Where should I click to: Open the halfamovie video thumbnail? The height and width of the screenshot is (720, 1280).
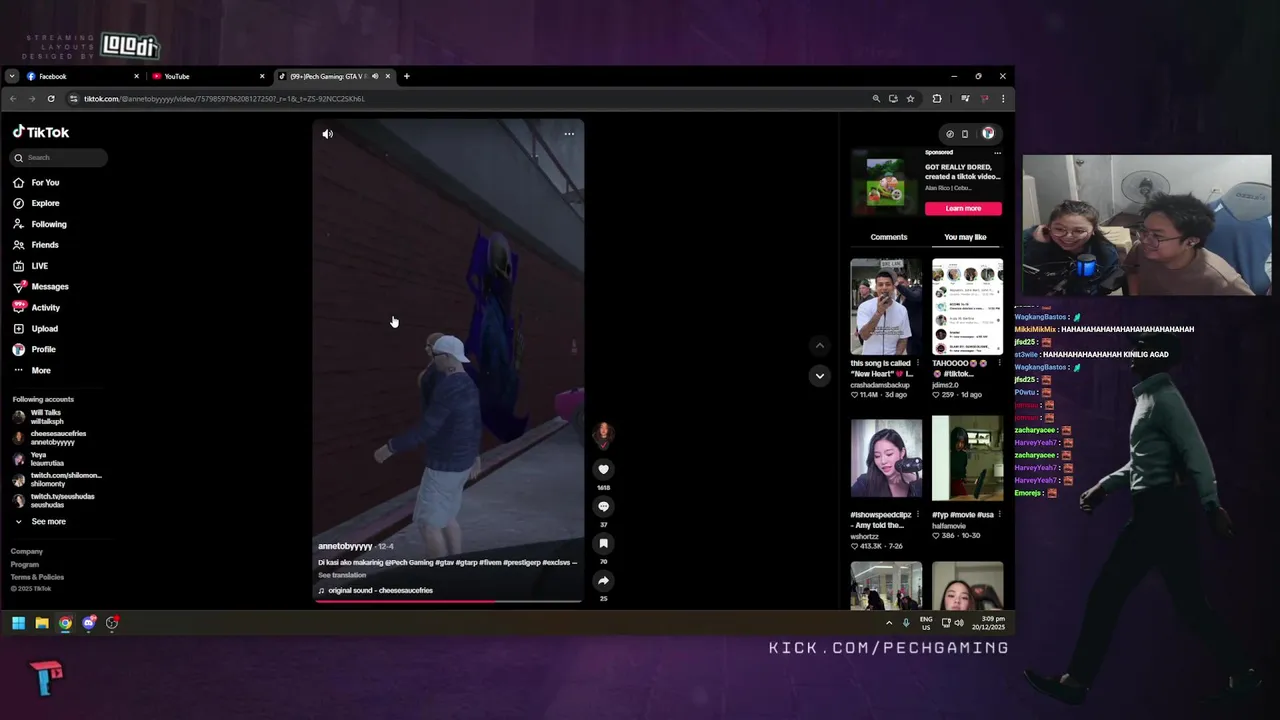pos(967,459)
